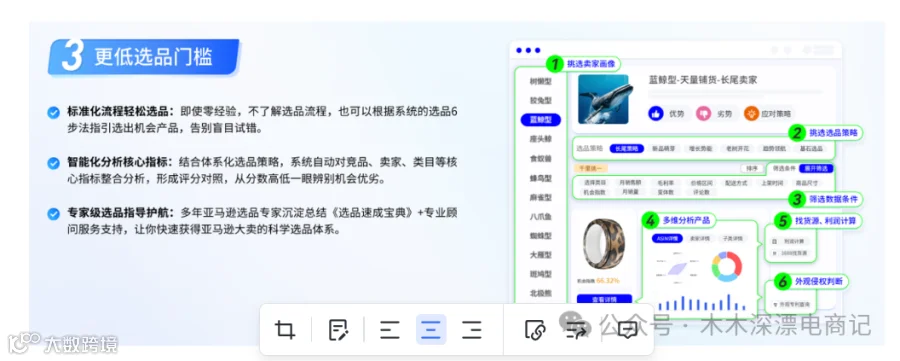The image size is (900, 361).
Task: Select the crop image tool
Action: point(284,330)
